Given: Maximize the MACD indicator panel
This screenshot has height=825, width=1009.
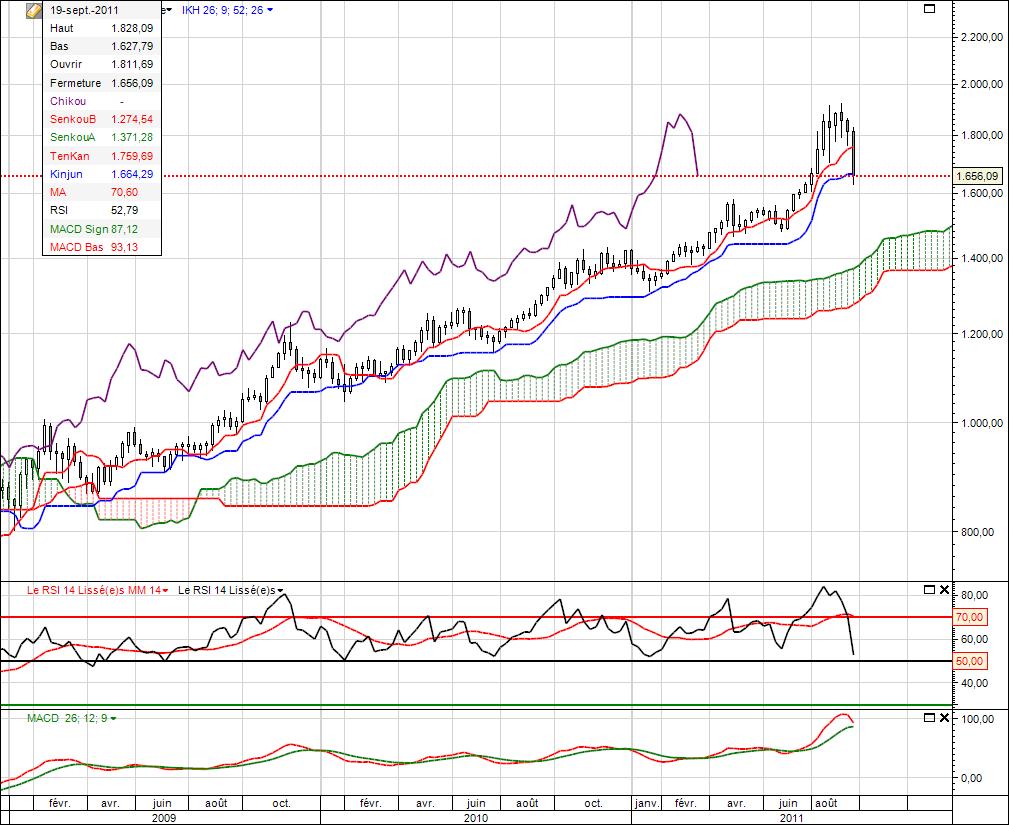Looking at the screenshot, I should click(x=929, y=718).
